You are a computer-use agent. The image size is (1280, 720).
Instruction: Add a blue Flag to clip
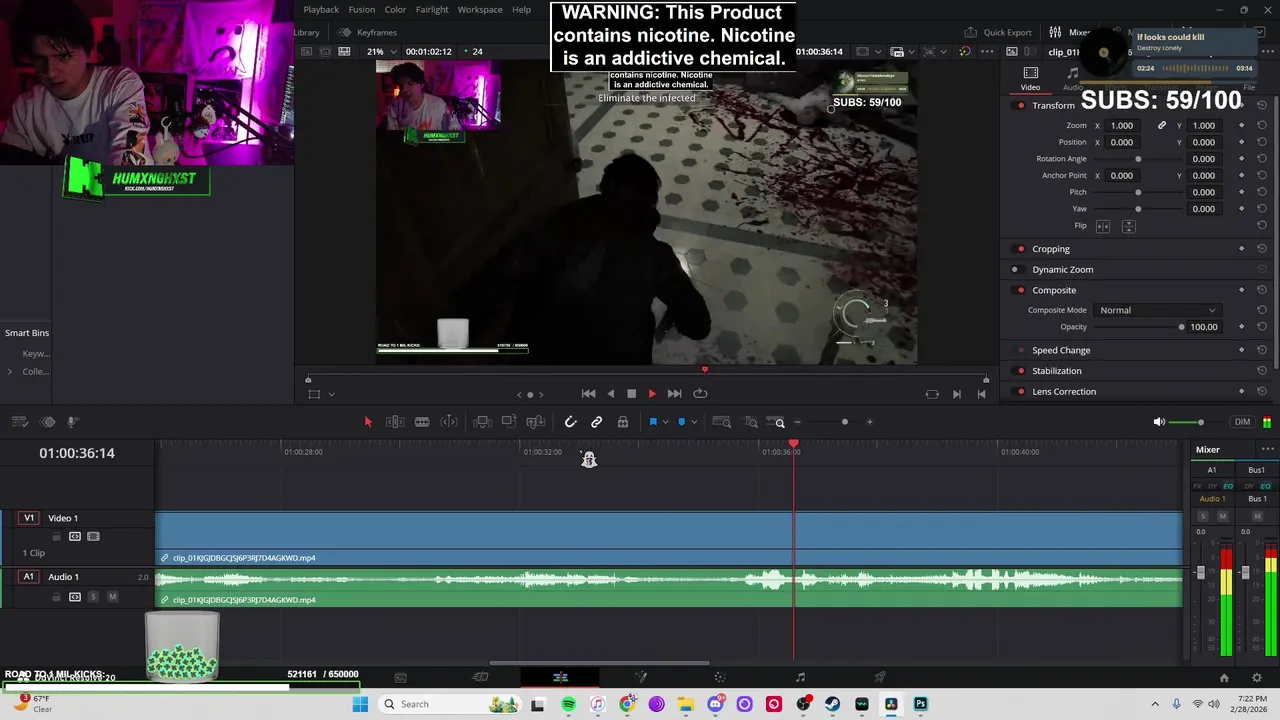[x=653, y=422]
